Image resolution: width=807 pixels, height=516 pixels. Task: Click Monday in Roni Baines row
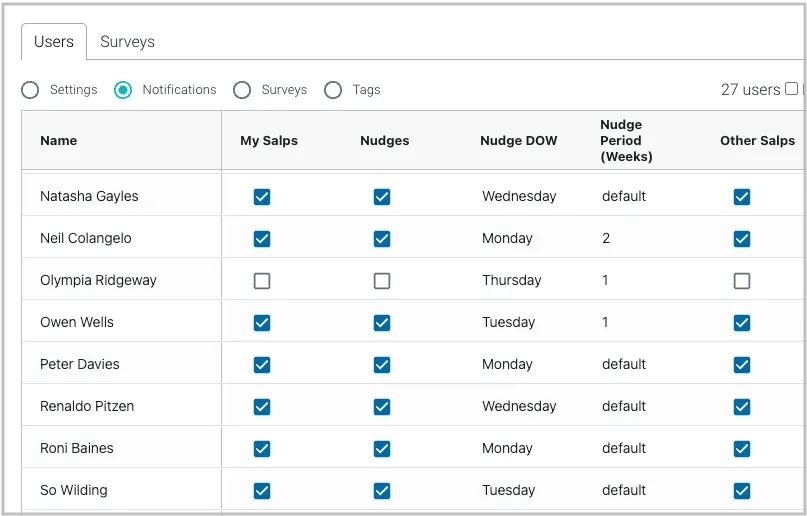507,449
